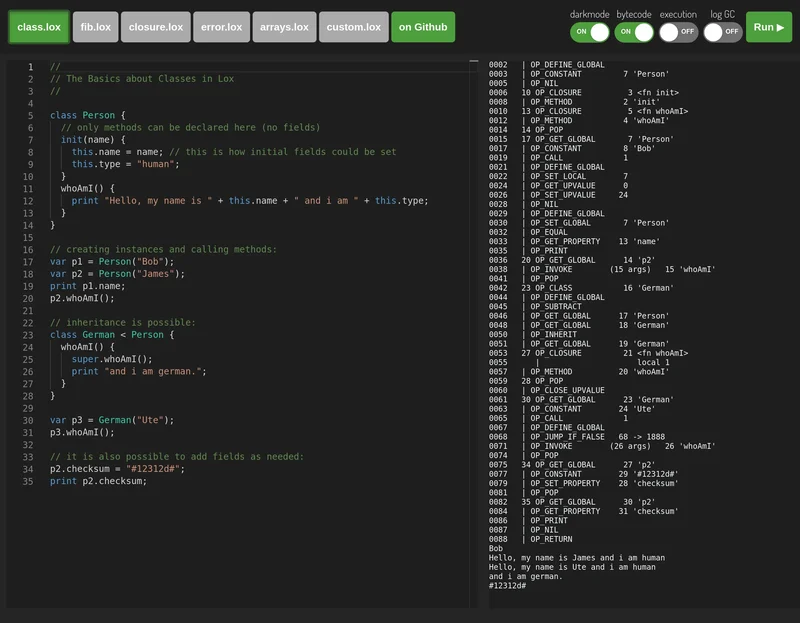This screenshot has width=800, height=623.
Task: Switch to the fib.lox example
Action: click(95, 27)
